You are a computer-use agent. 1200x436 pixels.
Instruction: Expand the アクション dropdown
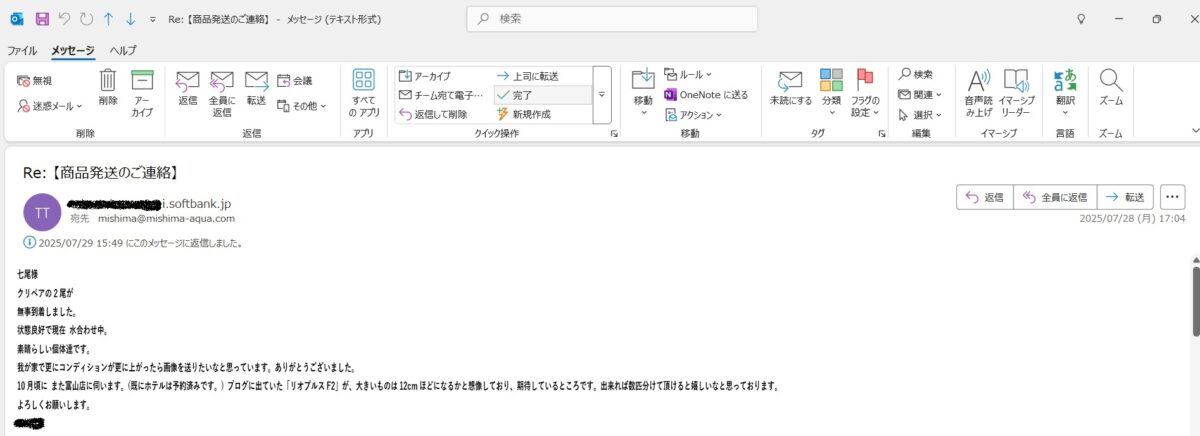click(x=691, y=114)
